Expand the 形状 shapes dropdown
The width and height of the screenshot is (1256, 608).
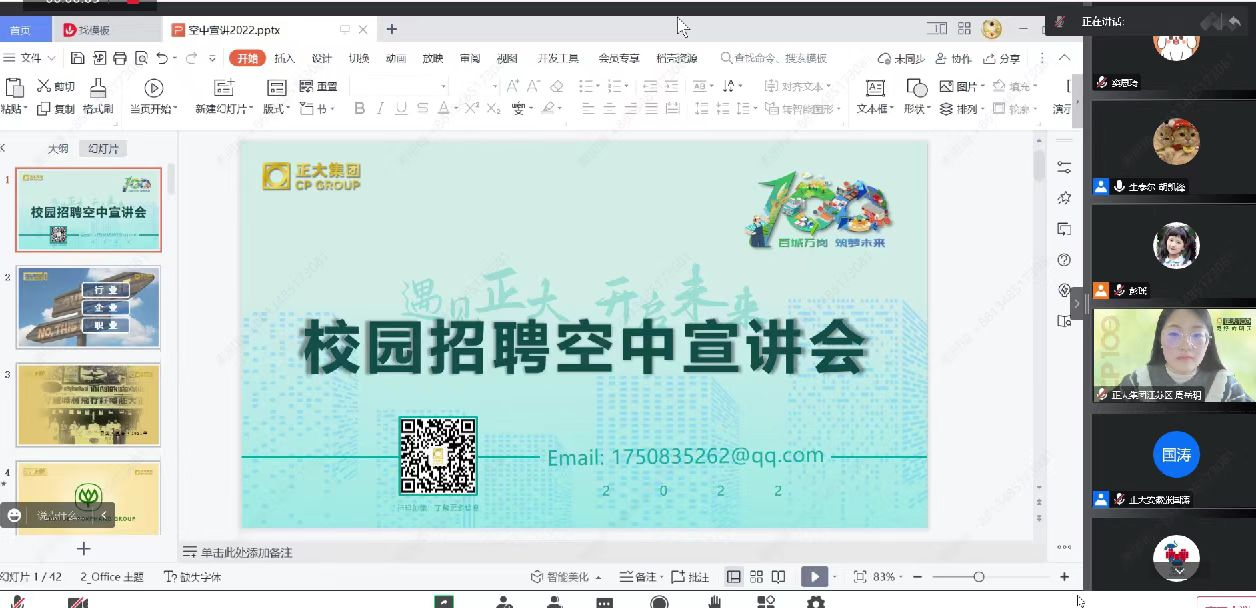click(916, 109)
